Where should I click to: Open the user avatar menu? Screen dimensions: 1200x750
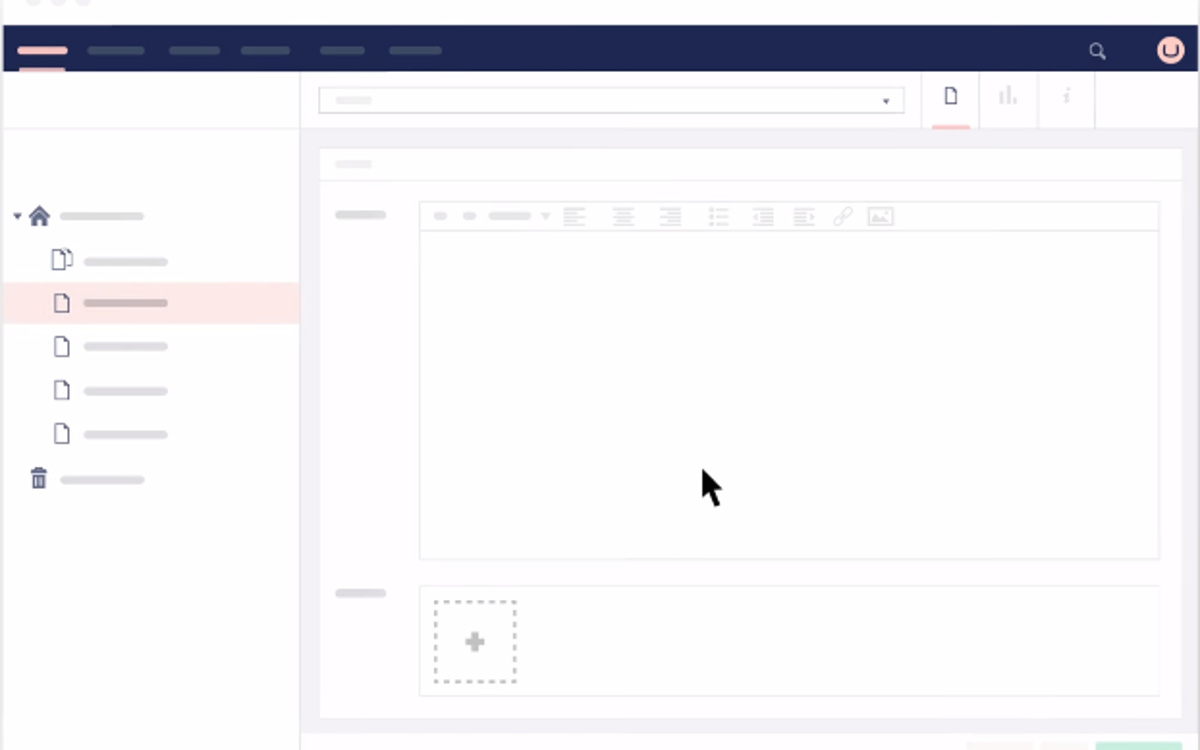point(1170,50)
